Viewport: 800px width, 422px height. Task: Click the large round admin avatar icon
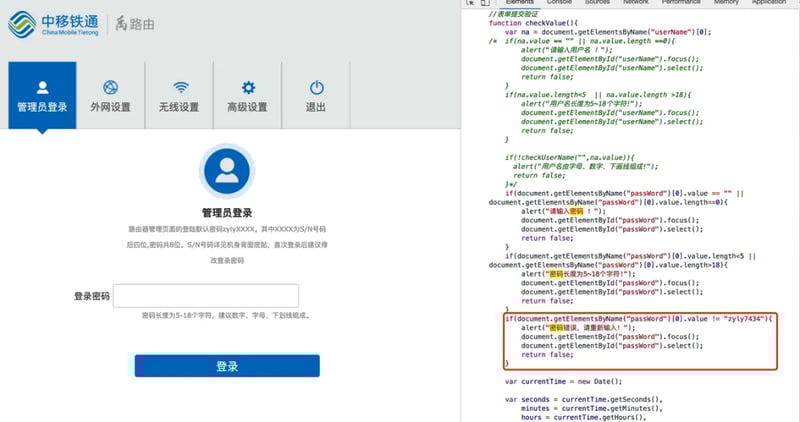227,171
